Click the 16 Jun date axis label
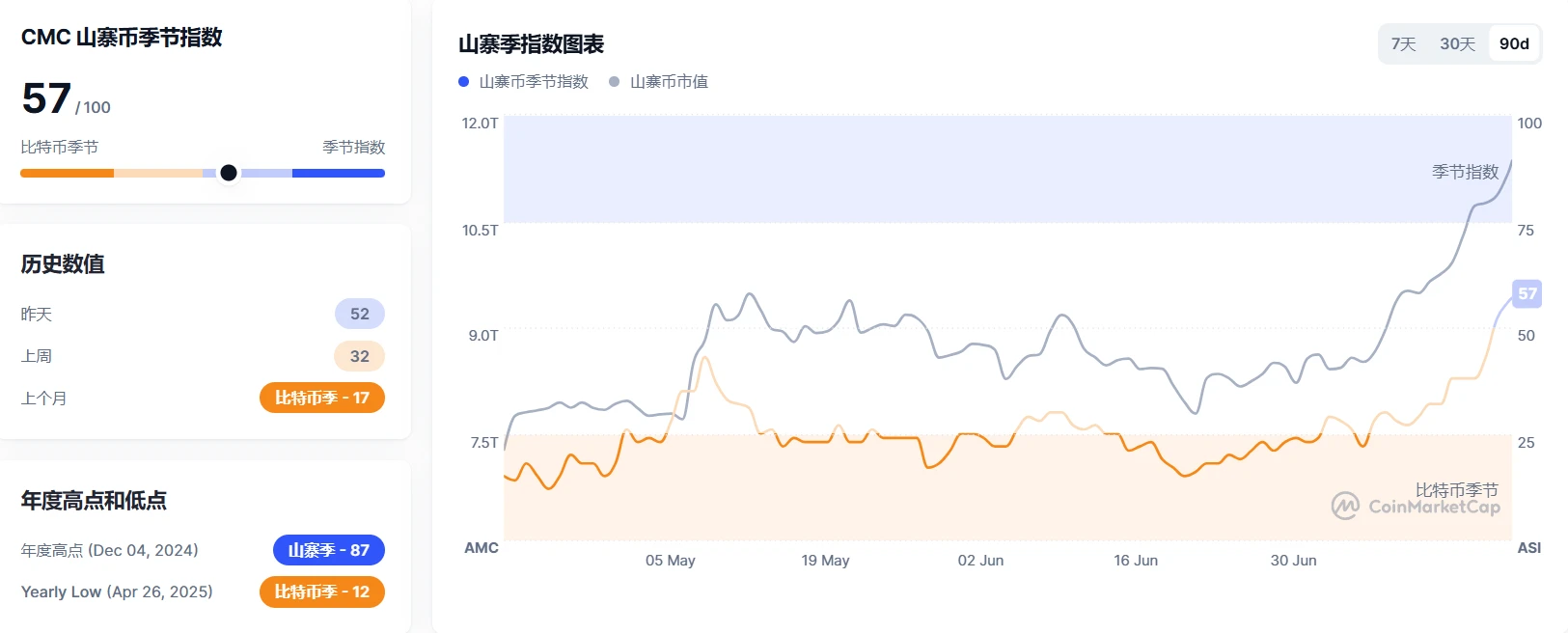The image size is (1568, 633). [1136, 561]
